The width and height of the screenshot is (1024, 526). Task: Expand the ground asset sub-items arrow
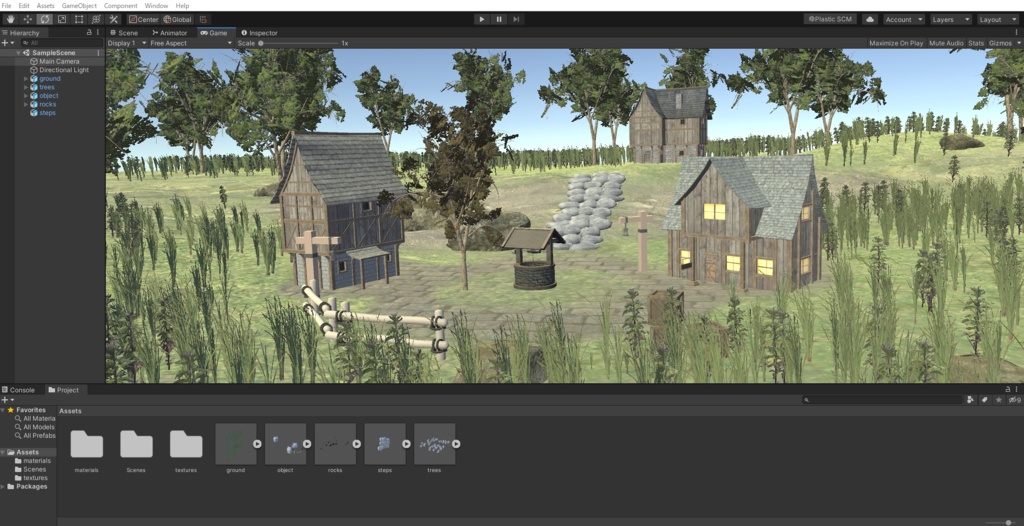257,444
